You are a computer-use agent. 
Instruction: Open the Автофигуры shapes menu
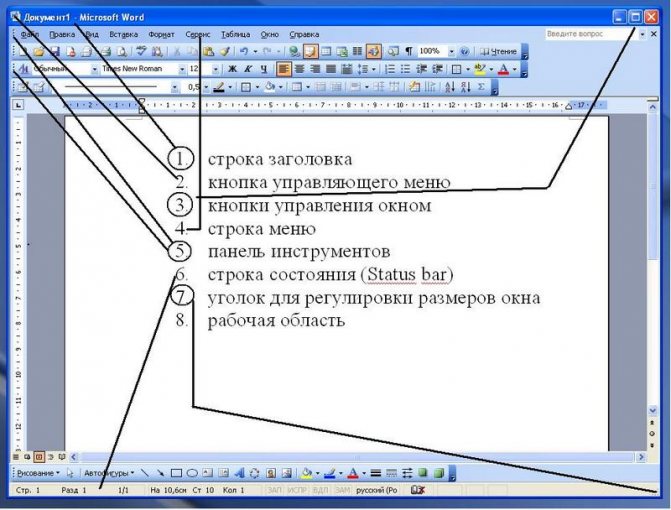105,471
